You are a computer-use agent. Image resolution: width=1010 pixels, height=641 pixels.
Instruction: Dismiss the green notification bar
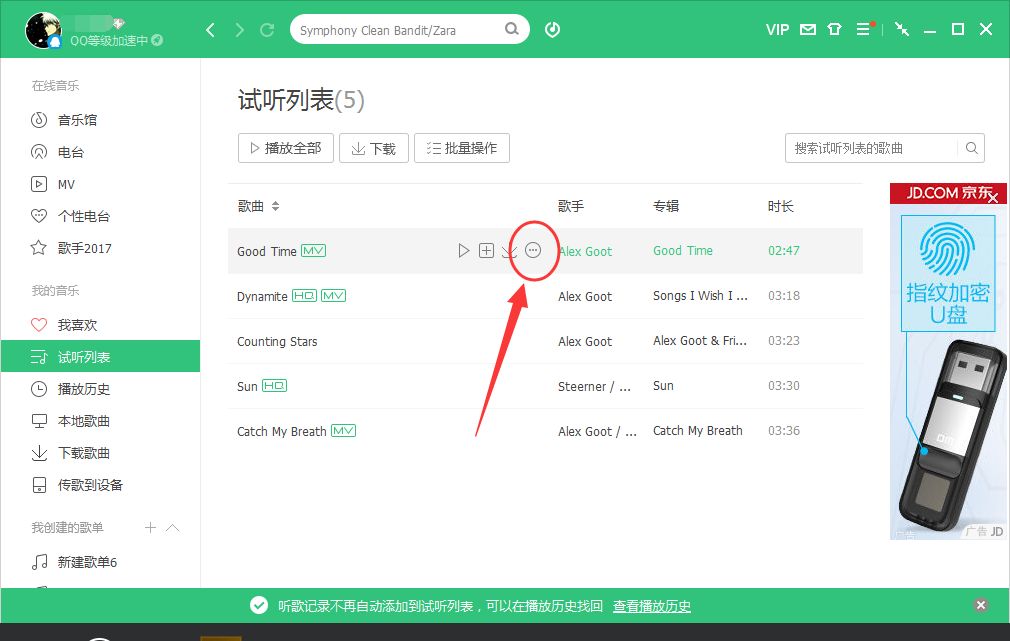[981, 606]
